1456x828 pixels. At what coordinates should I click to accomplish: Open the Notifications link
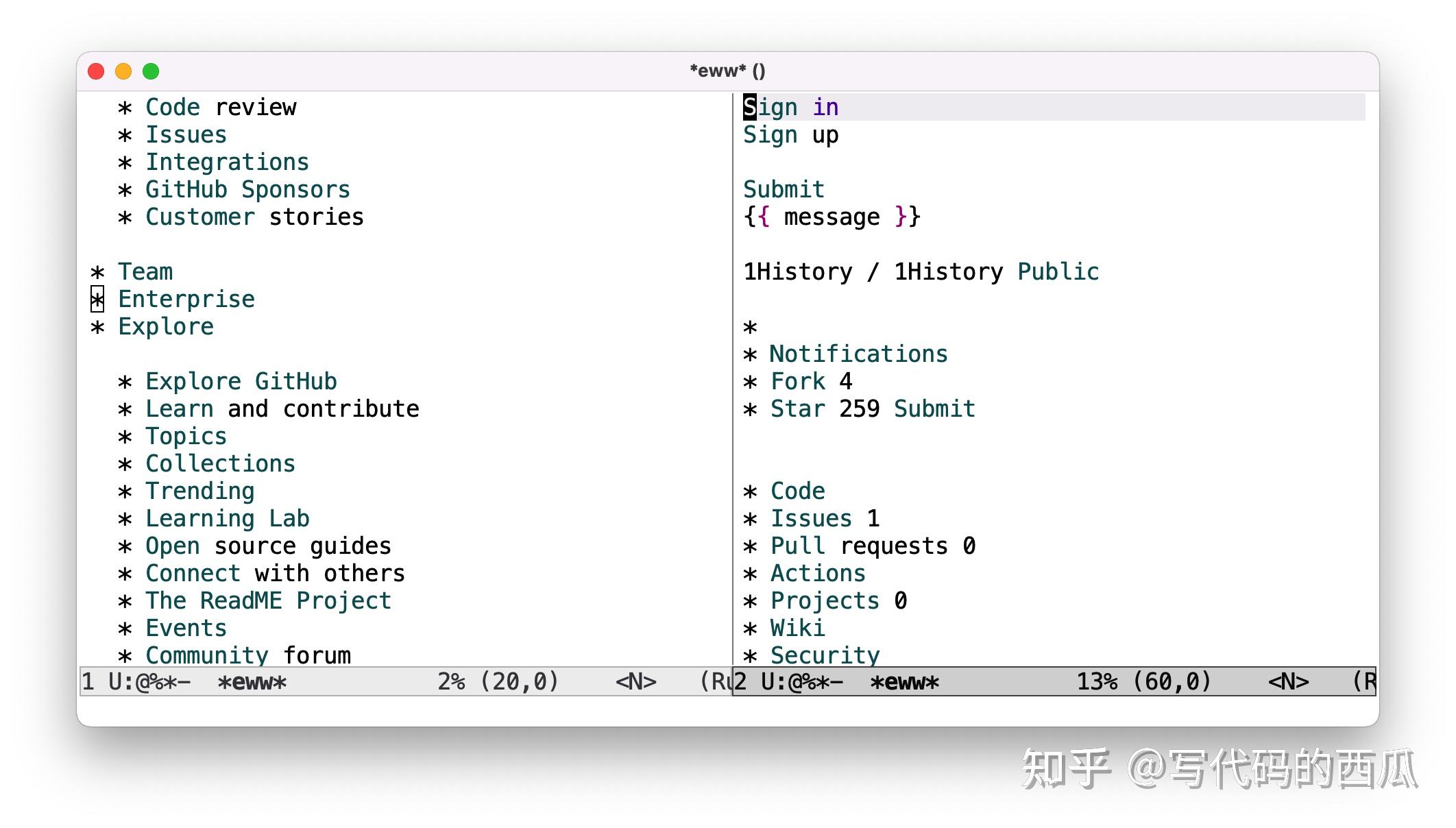pos(859,354)
